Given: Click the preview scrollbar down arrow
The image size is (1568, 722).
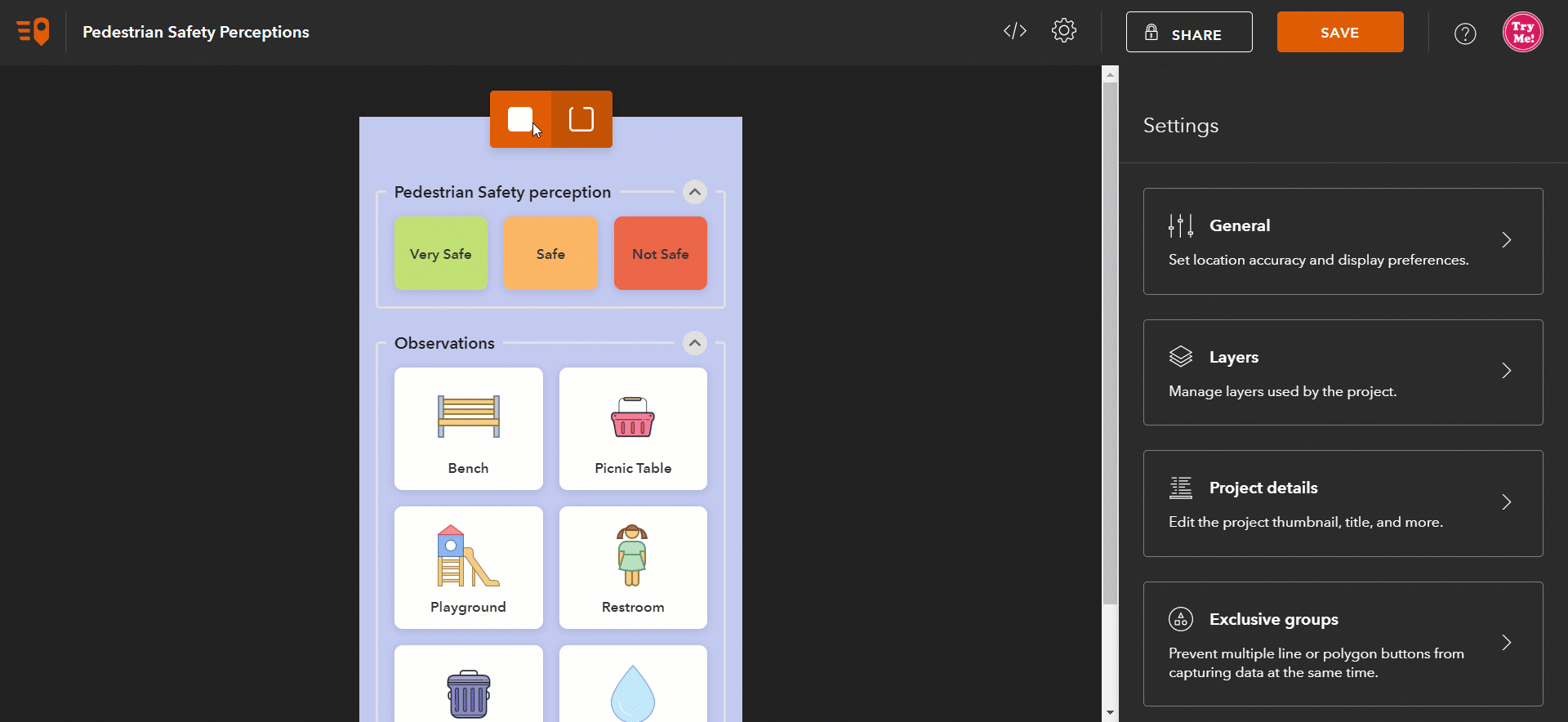Looking at the screenshot, I should point(1110,713).
